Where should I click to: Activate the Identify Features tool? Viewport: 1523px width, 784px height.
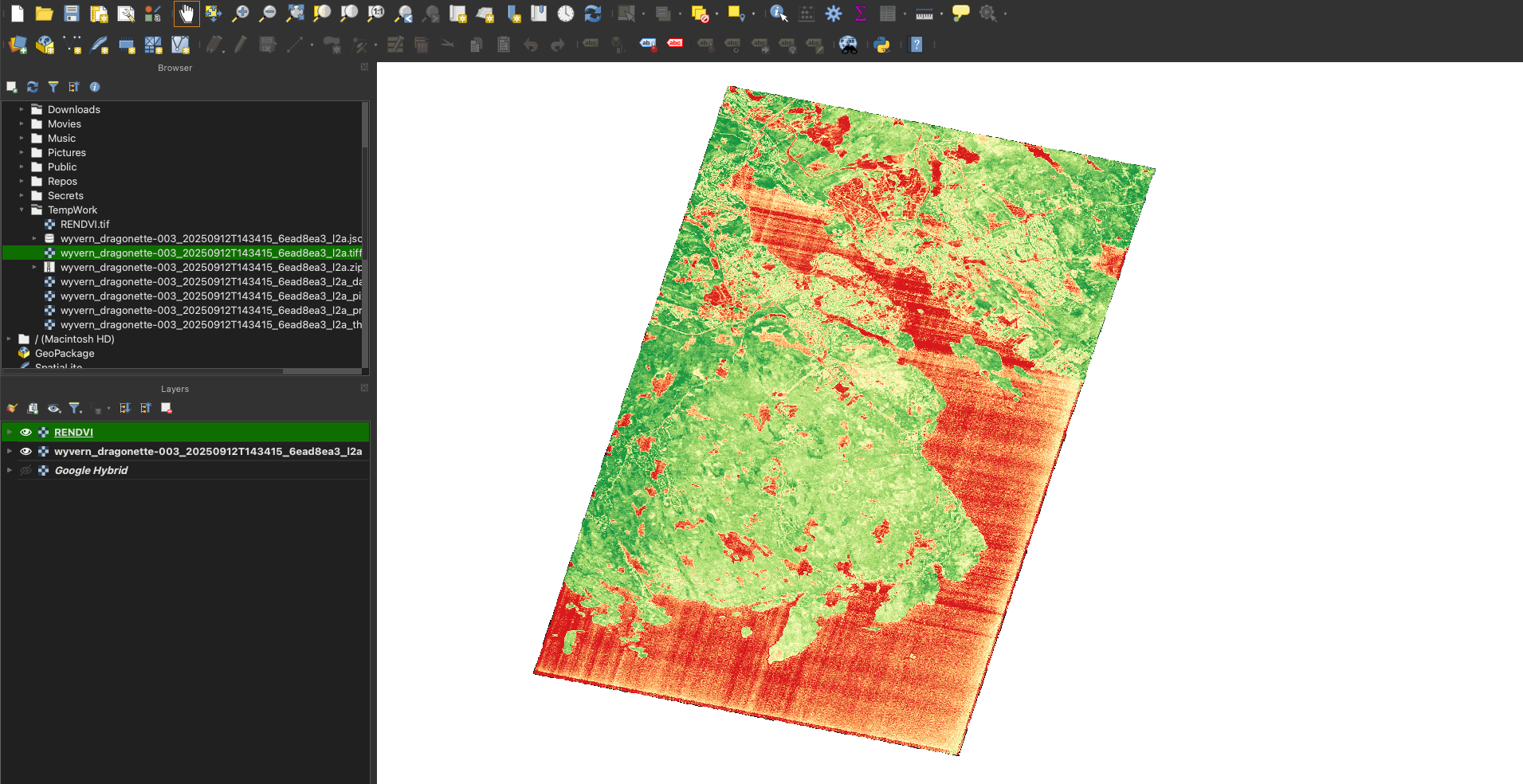779,14
